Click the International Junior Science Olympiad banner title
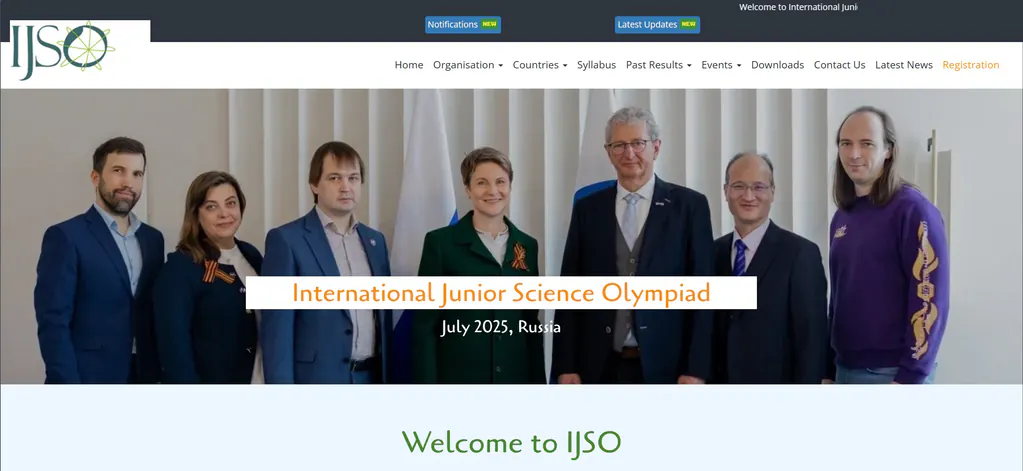The image size is (1023, 471). (501, 293)
